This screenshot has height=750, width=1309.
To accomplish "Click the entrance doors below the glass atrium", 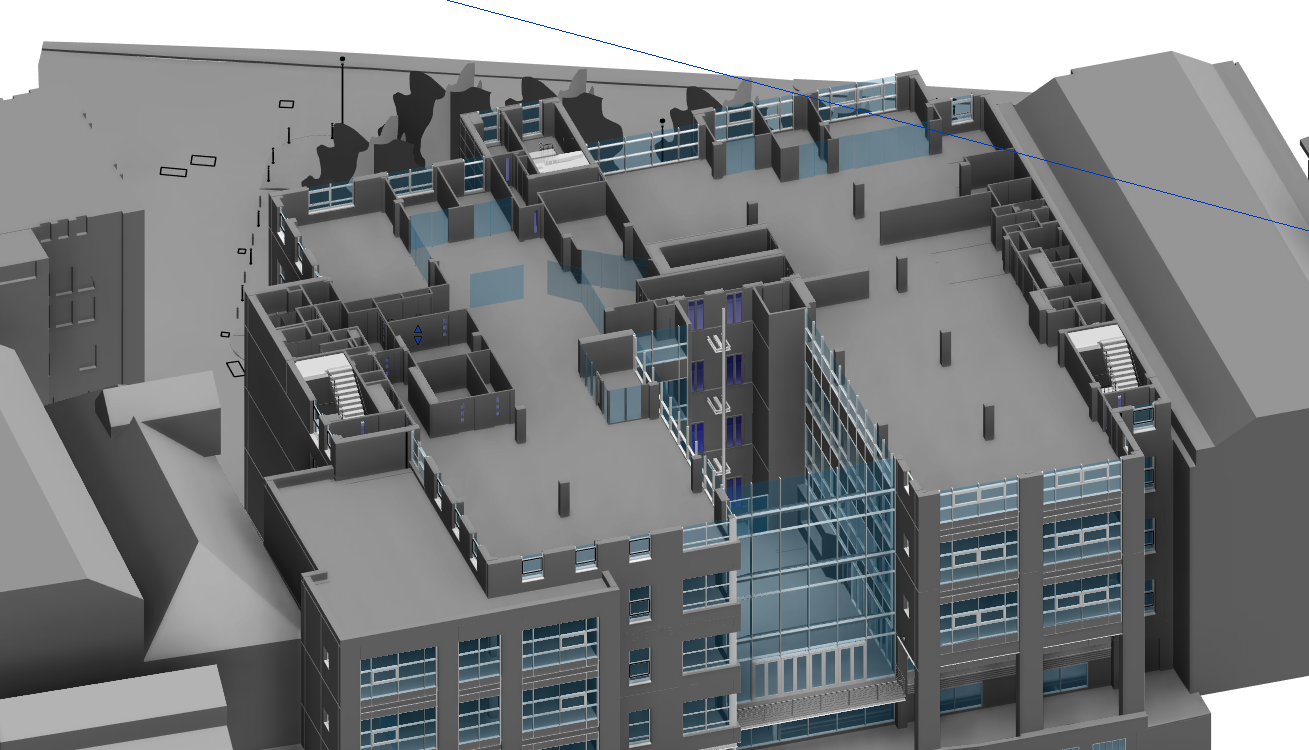I will (812, 671).
